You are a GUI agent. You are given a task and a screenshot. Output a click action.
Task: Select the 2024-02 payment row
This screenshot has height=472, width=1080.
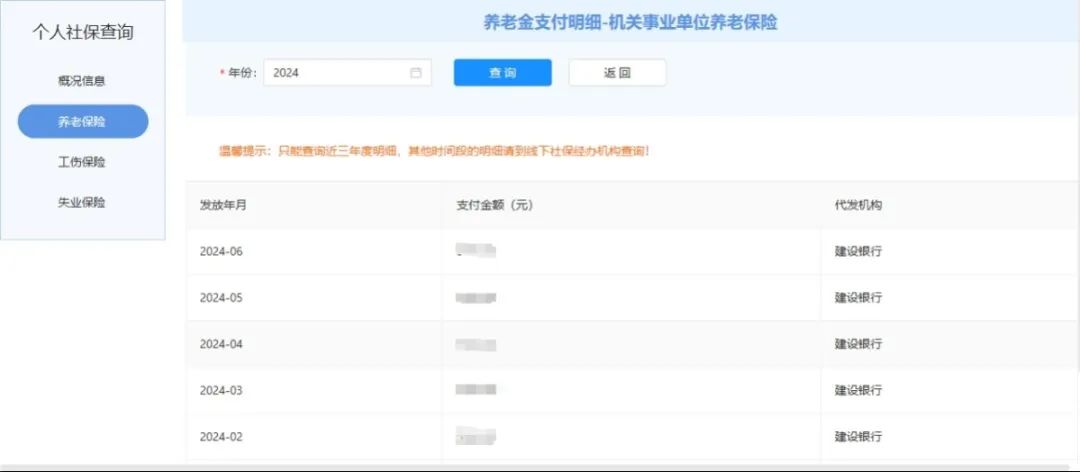click(222, 437)
